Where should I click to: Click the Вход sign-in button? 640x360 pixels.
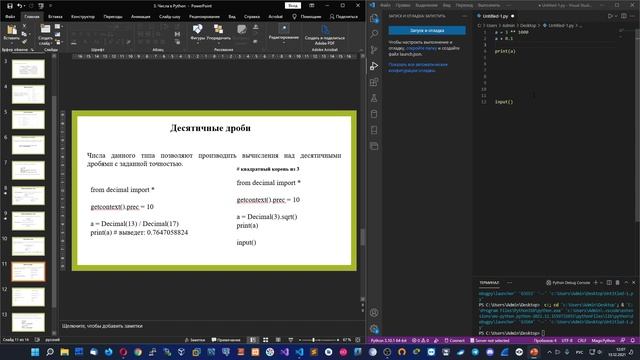click(x=293, y=6)
